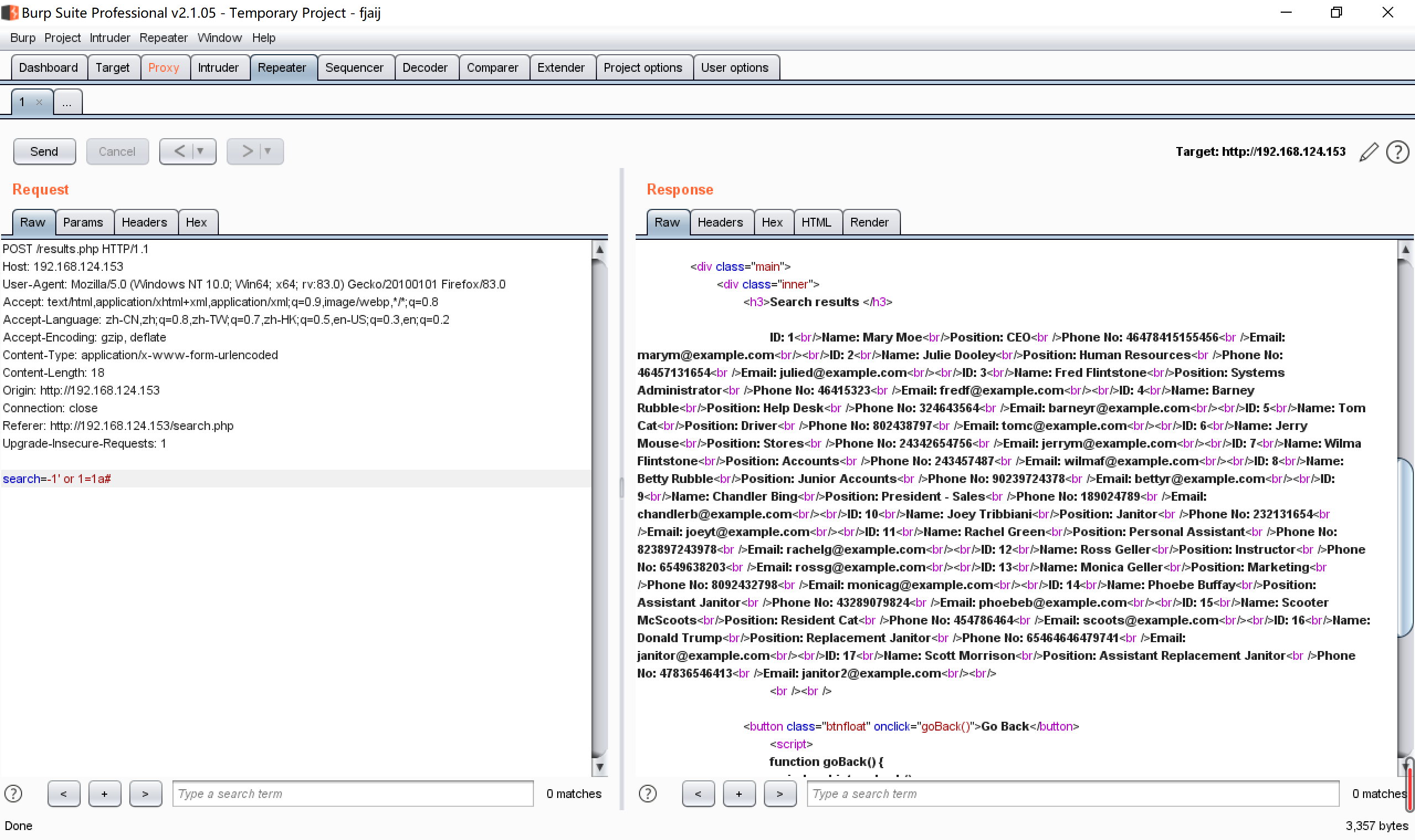Click response search next match button
Viewport: 1415px width, 840px height.
[x=780, y=794]
